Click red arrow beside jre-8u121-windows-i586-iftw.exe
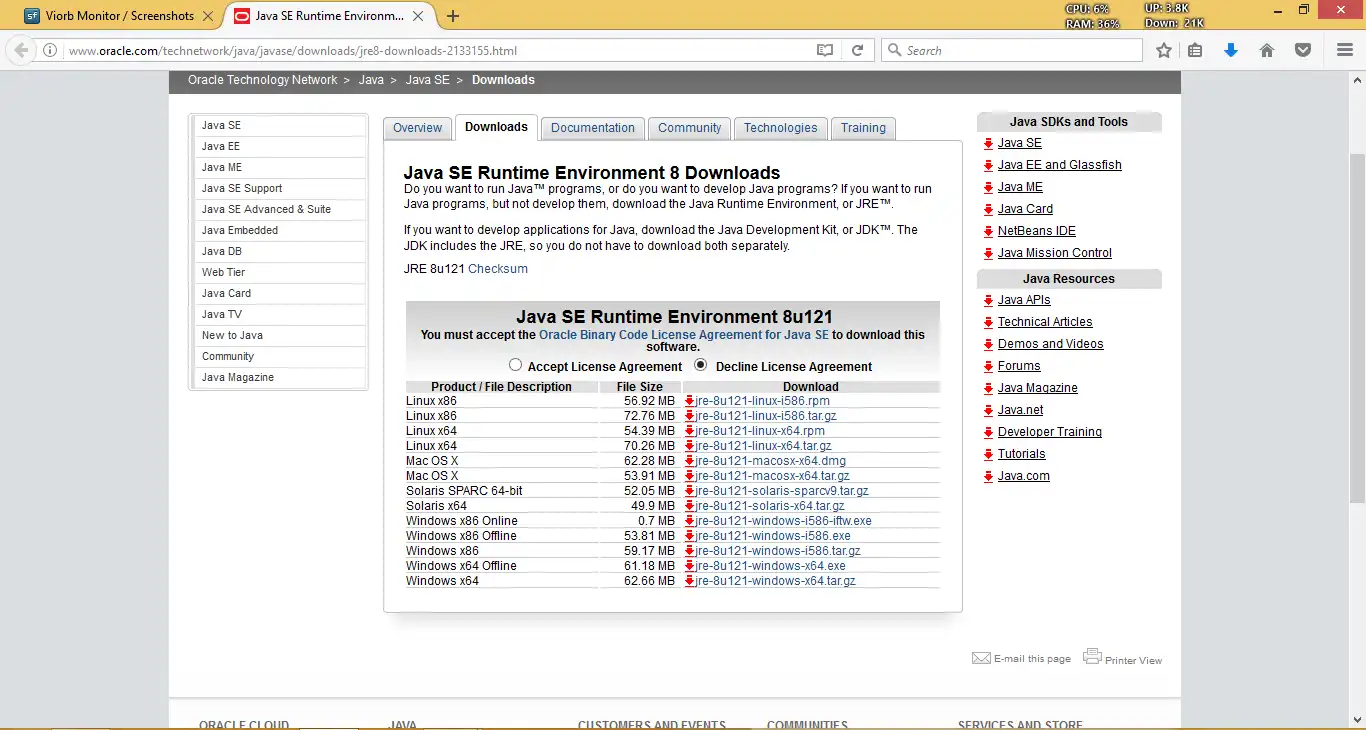 [689, 521]
